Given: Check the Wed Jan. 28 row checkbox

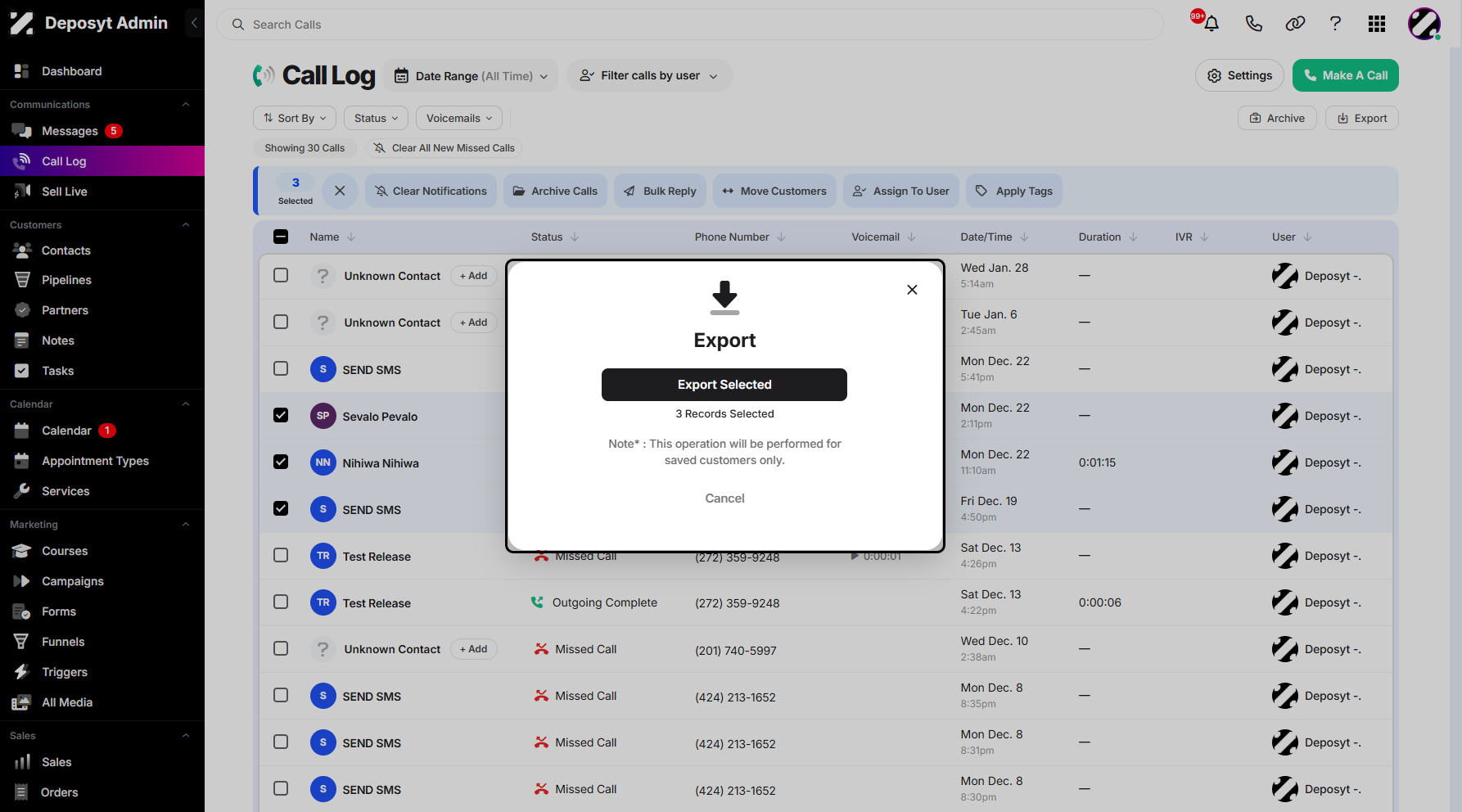Looking at the screenshot, I should coord(281,275).
